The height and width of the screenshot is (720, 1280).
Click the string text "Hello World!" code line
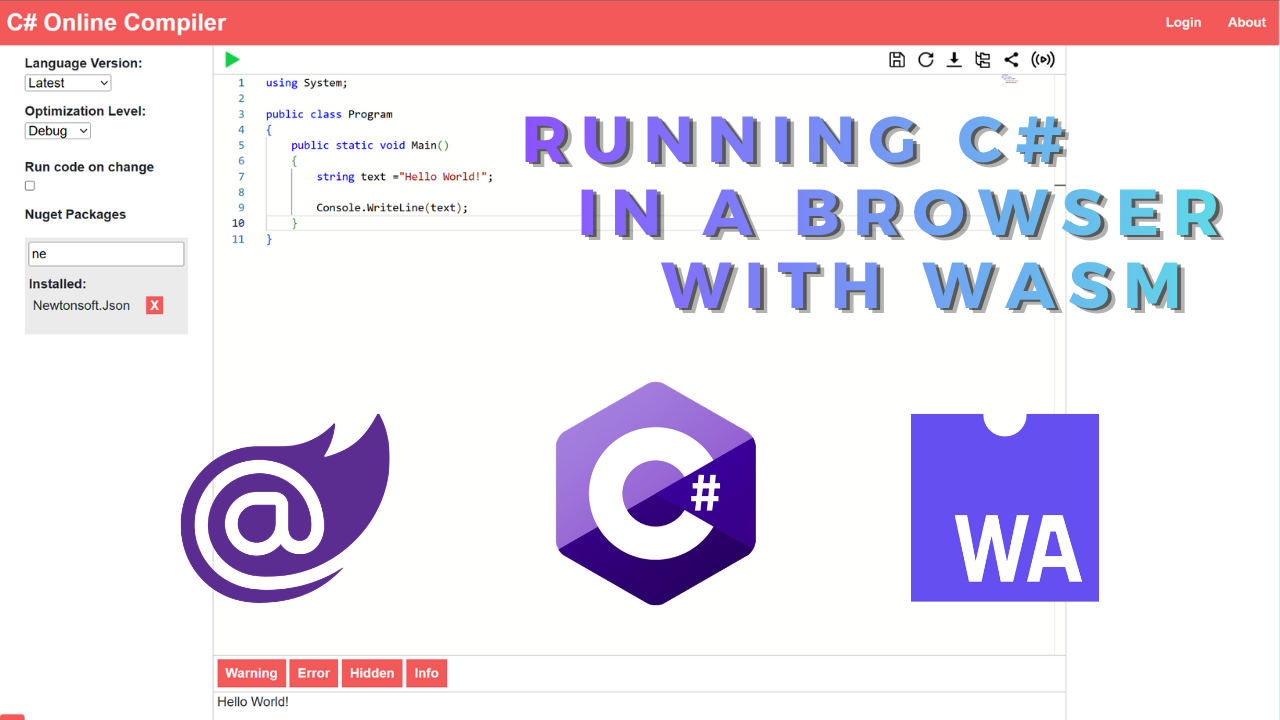coord(405,176)
